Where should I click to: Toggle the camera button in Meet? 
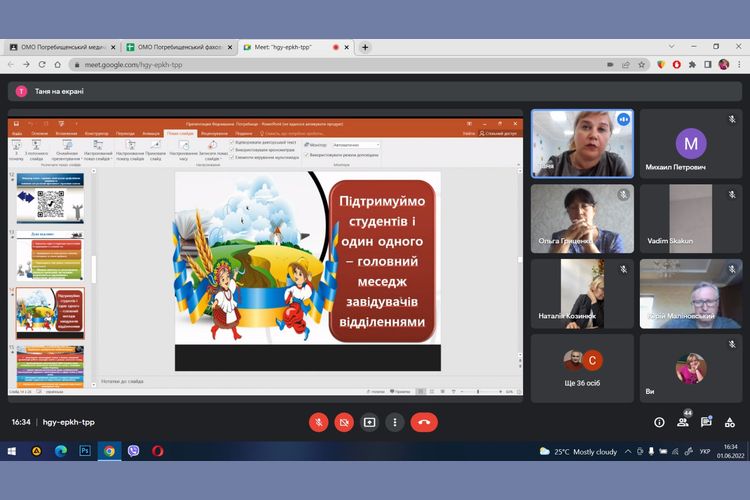[344, 422]
